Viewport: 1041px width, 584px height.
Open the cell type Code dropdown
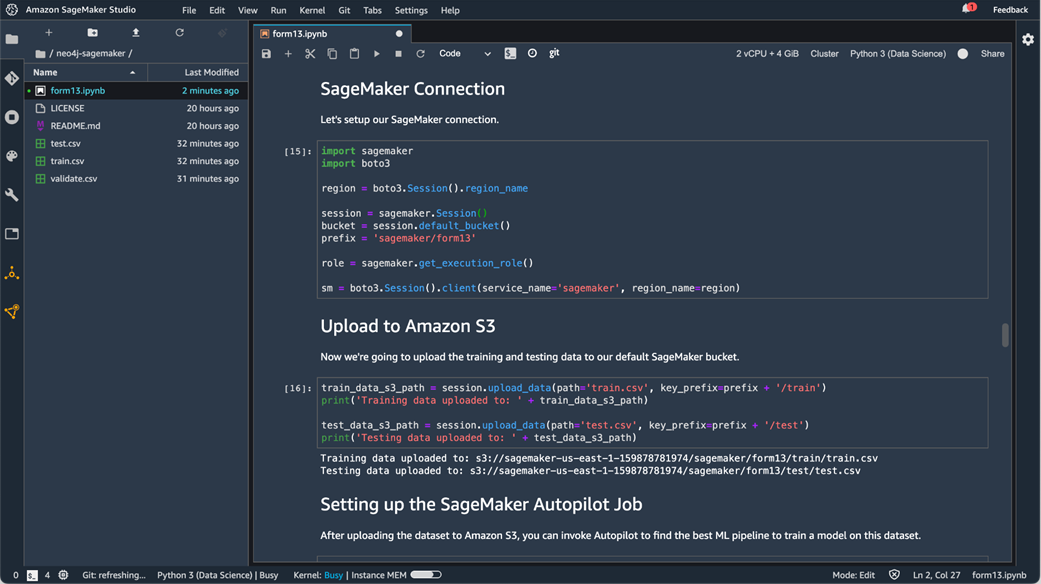click(465, 54)
